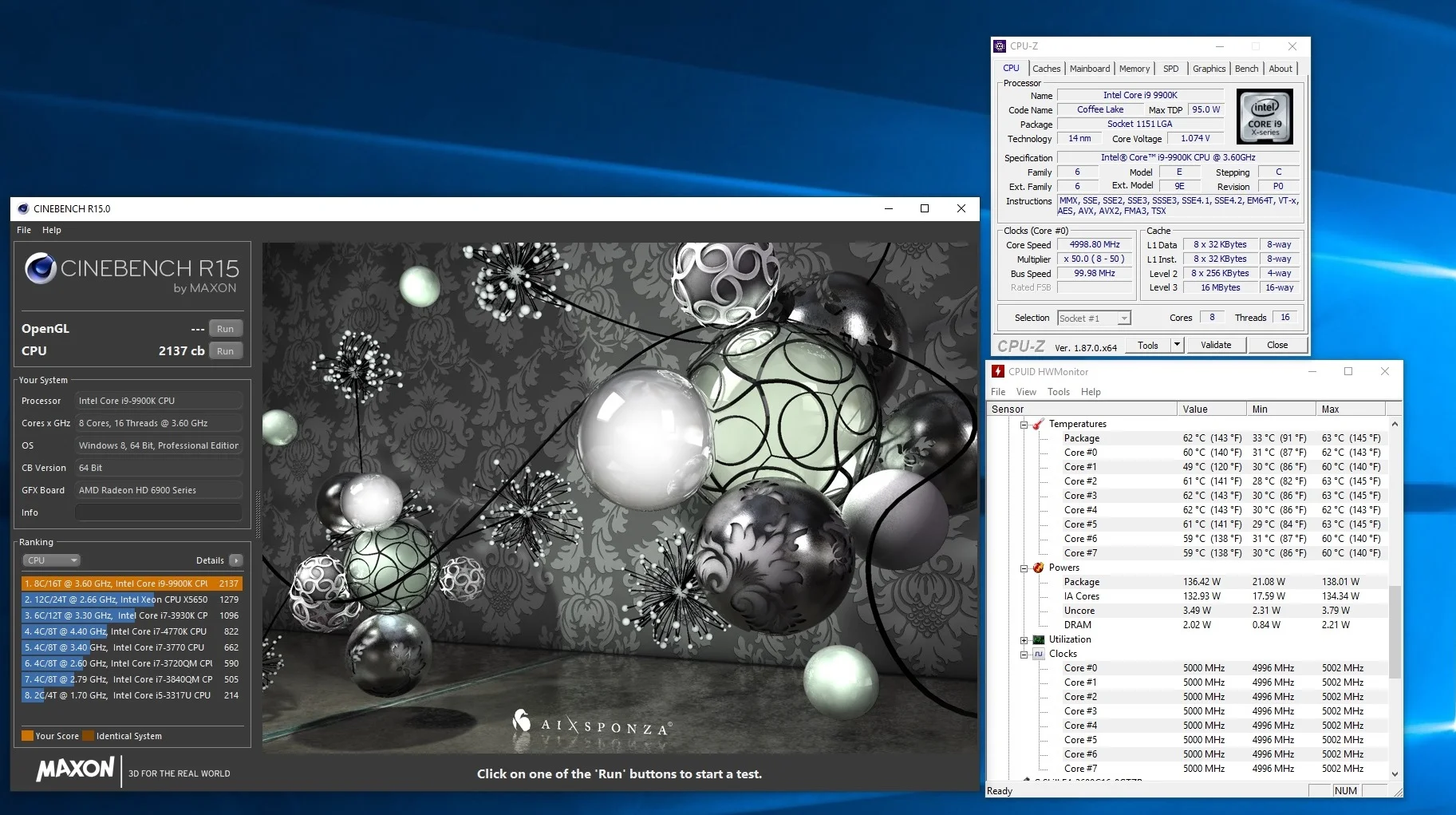Open the Cinebench Help menu
1456x815 pixels.
[52, 230]
